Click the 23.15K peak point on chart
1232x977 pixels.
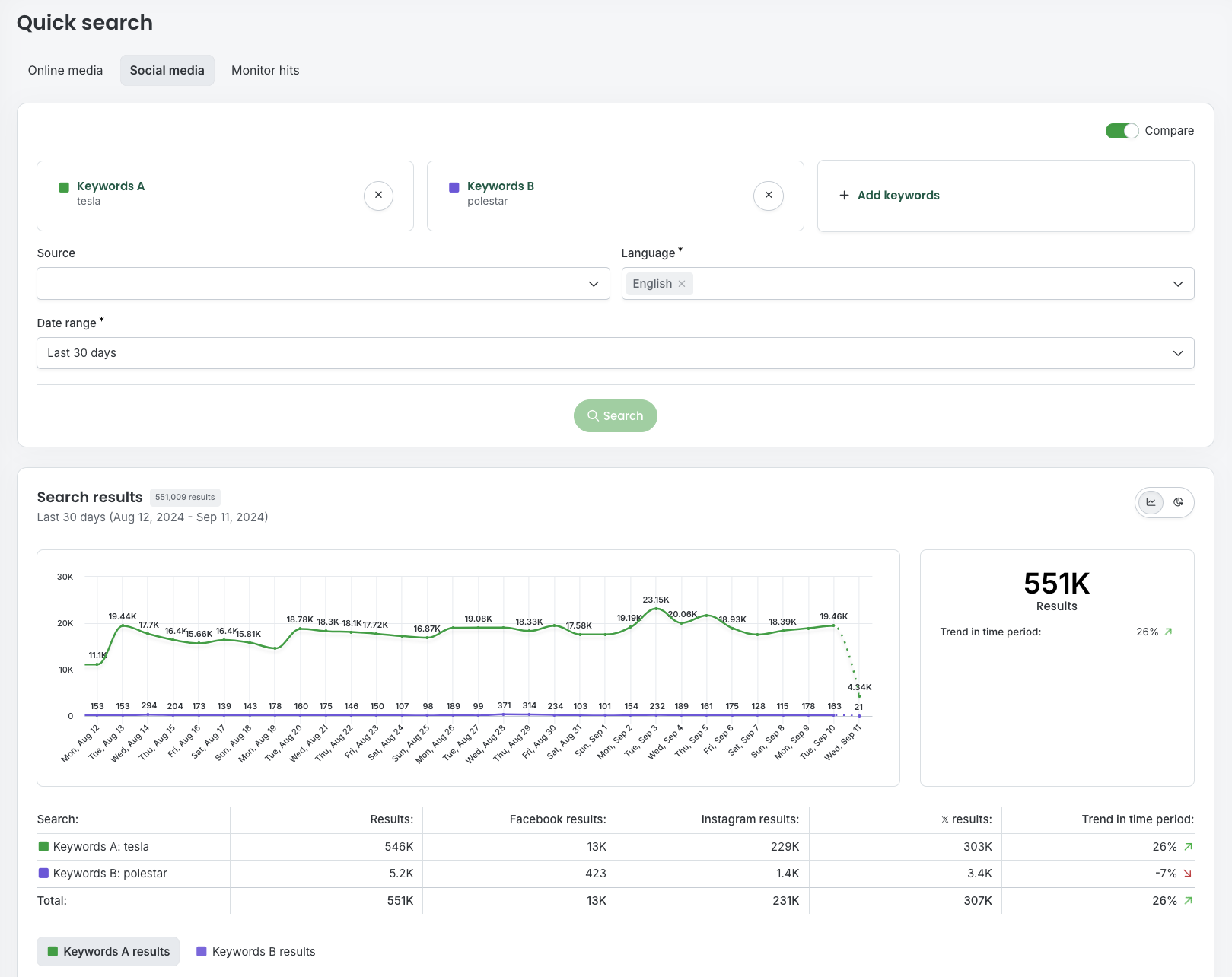coord(656,609)
